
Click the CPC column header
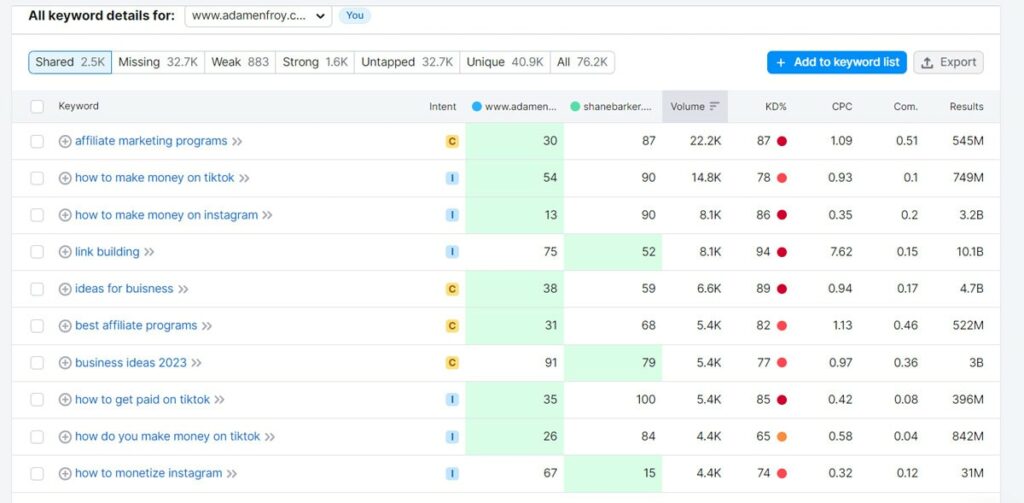842,106
